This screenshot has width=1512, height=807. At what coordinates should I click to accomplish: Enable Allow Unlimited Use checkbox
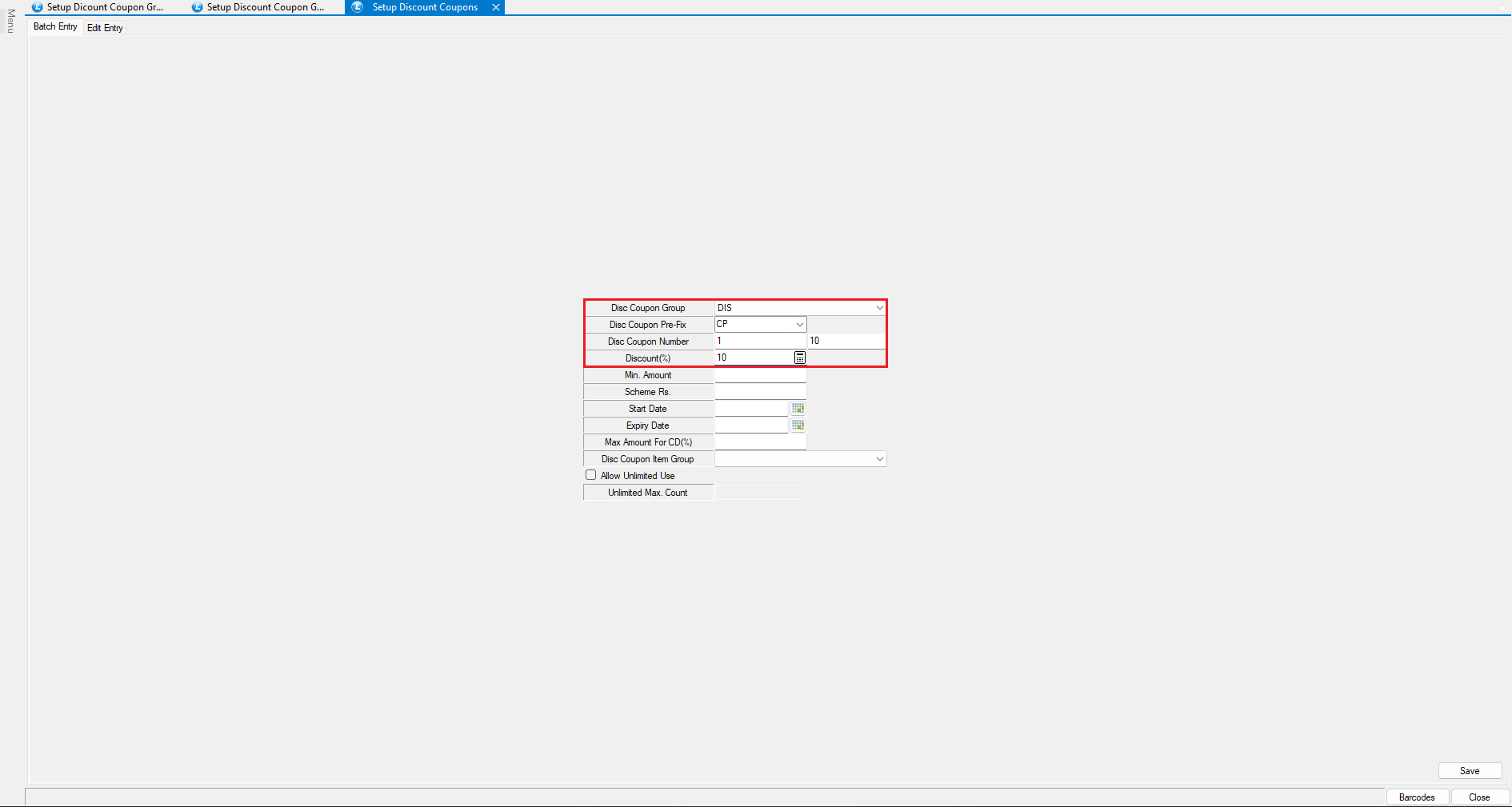tap(591, 475)
